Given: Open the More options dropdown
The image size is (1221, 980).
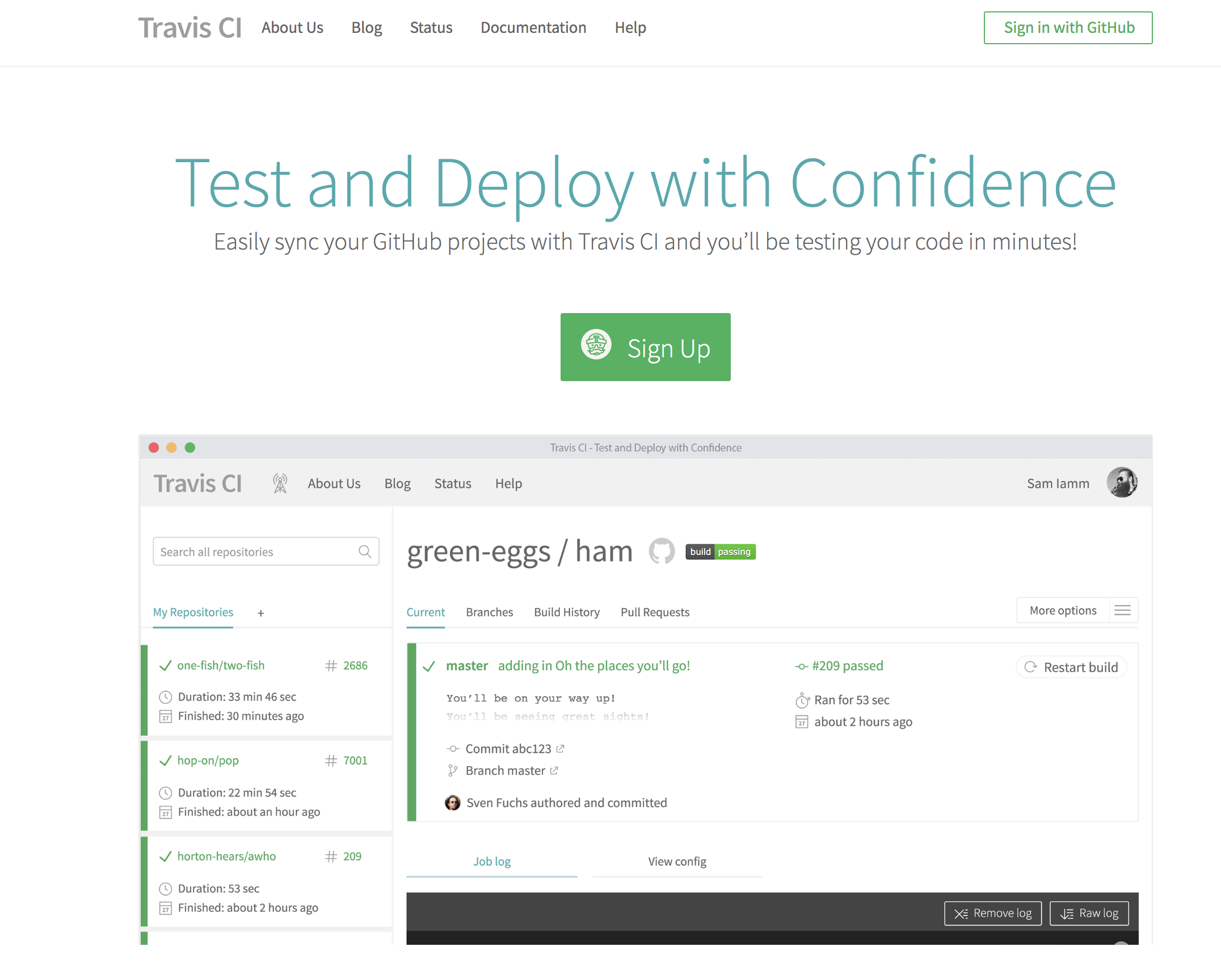Looking at the screenshot, I should point(1063,610).
